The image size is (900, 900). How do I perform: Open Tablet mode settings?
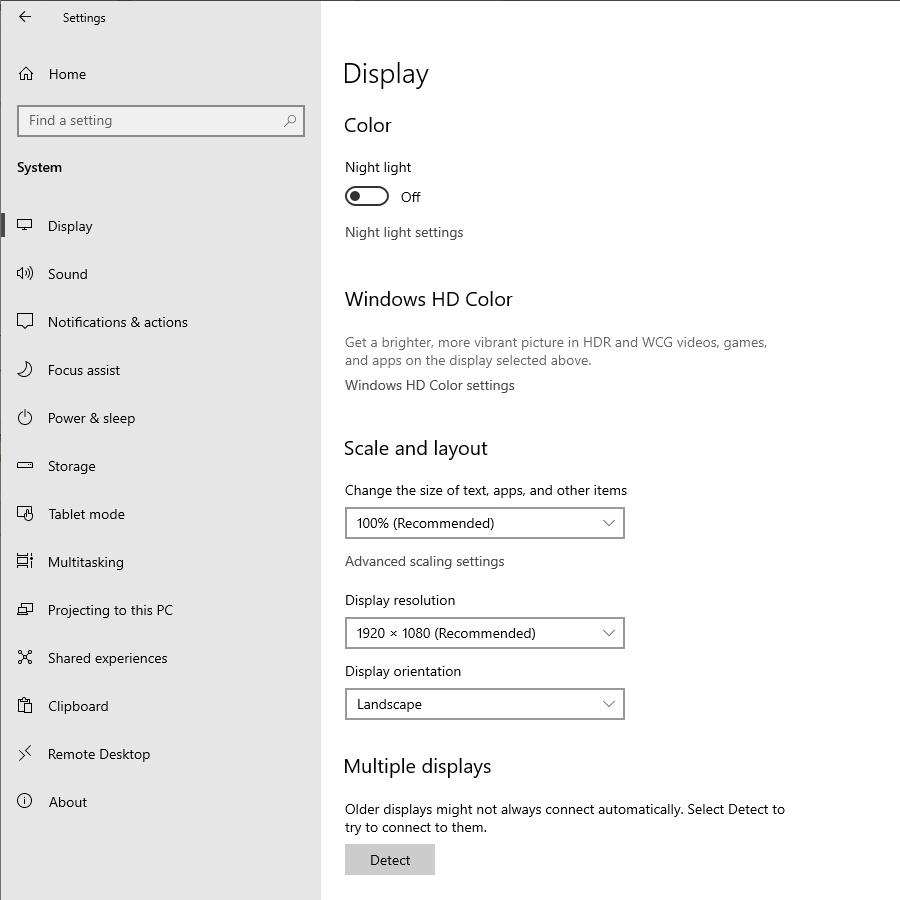(161, 514)
